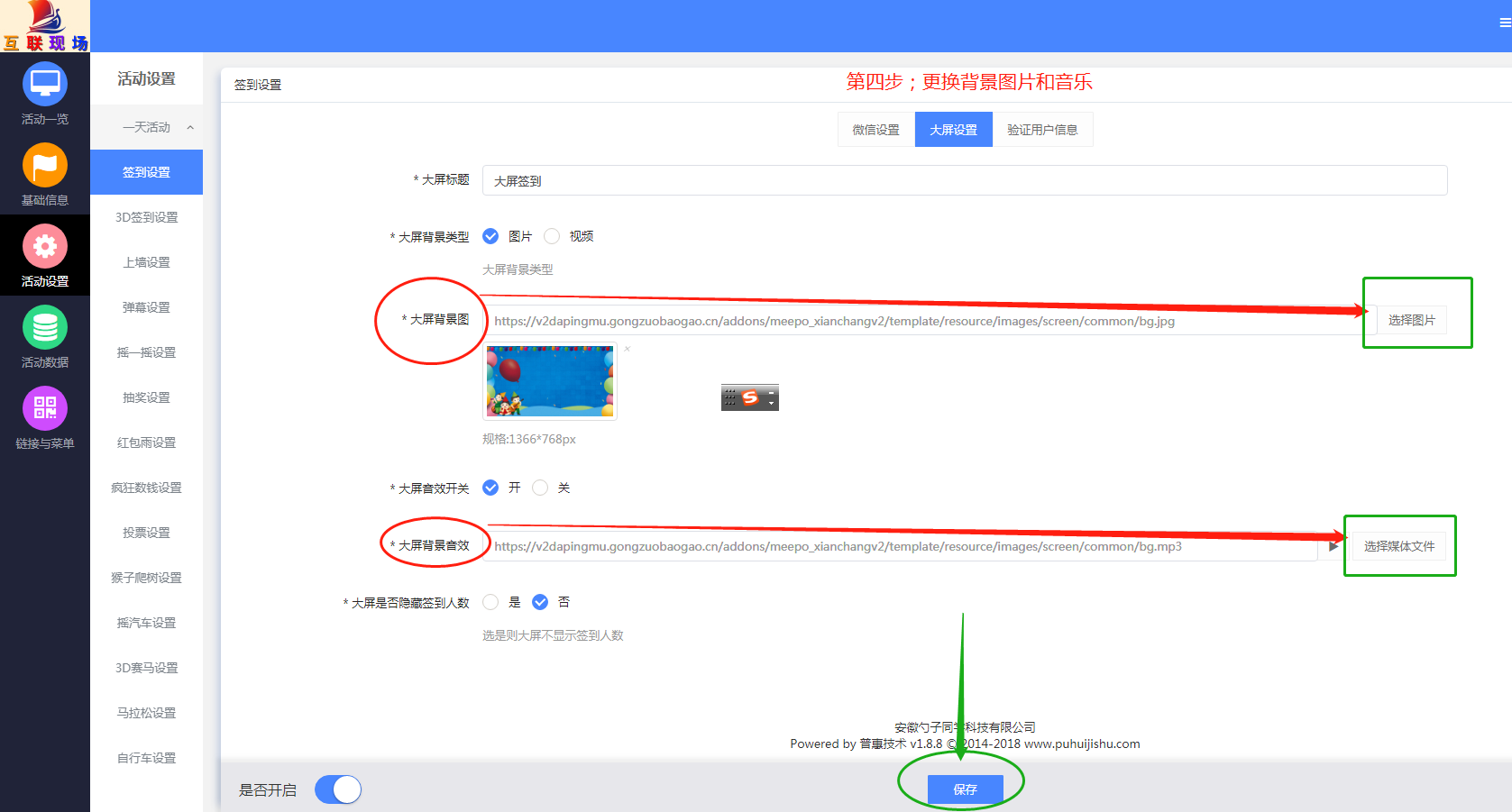The height and width of the screenshot is (812, 1512).
Task: Click the 签到设置 breadcrumb title
Action: click(x=258, y=85)
